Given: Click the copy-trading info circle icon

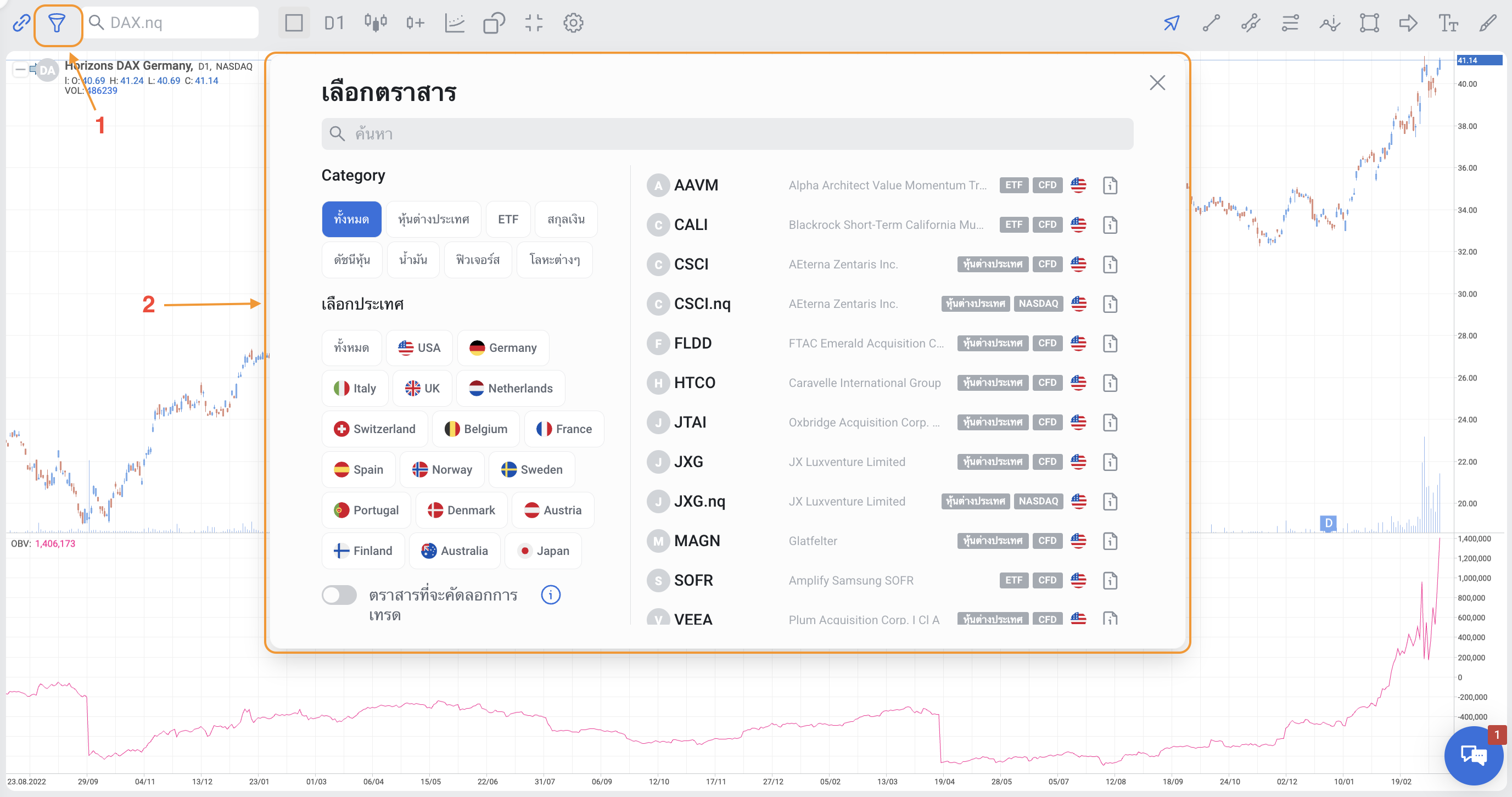Looking at the screenshot, I should (x=550, y=595).
